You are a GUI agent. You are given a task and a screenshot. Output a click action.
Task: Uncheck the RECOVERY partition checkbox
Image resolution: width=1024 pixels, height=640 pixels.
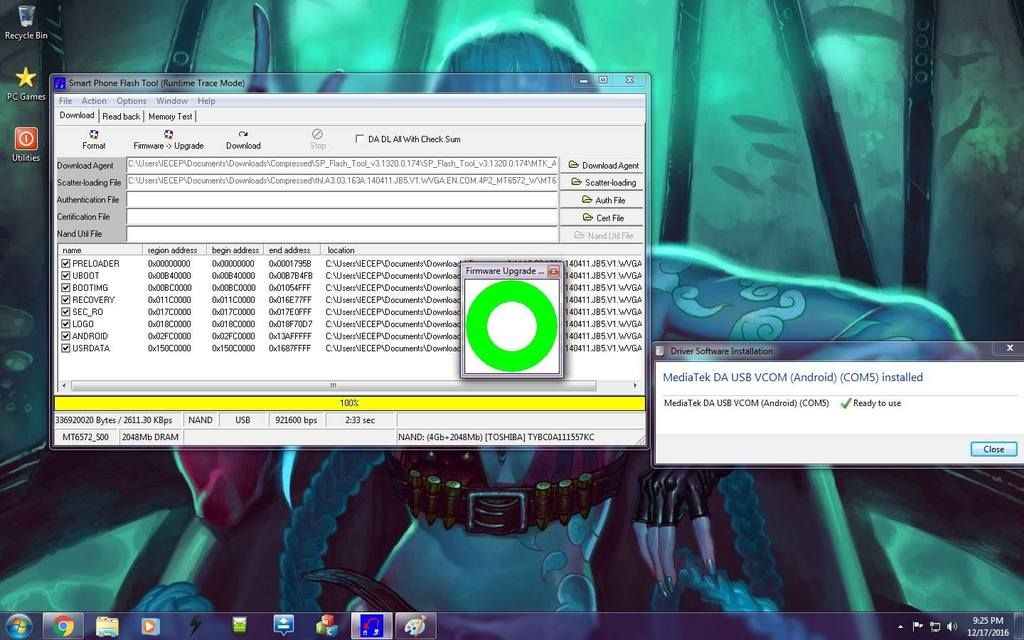click(66, 300)
